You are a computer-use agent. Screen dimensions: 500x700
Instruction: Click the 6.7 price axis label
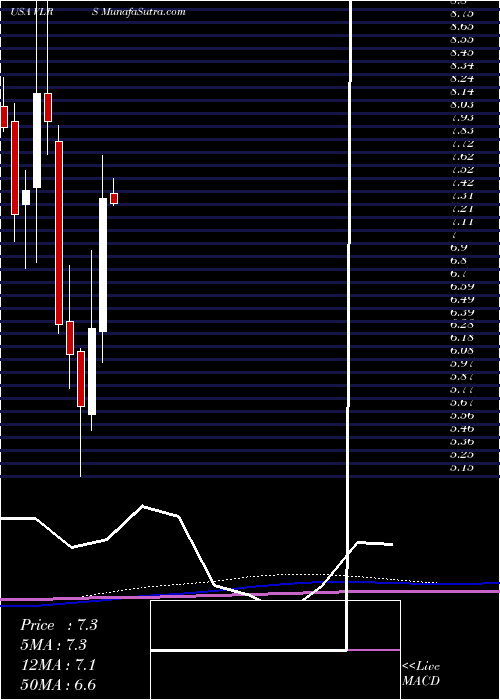point(459,273)
